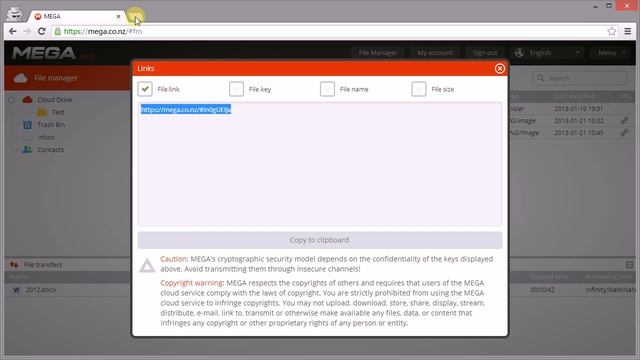Click the Search field
Image resolution: width=640 pixels, height=360 pixels.
click(x=580, y=78)
